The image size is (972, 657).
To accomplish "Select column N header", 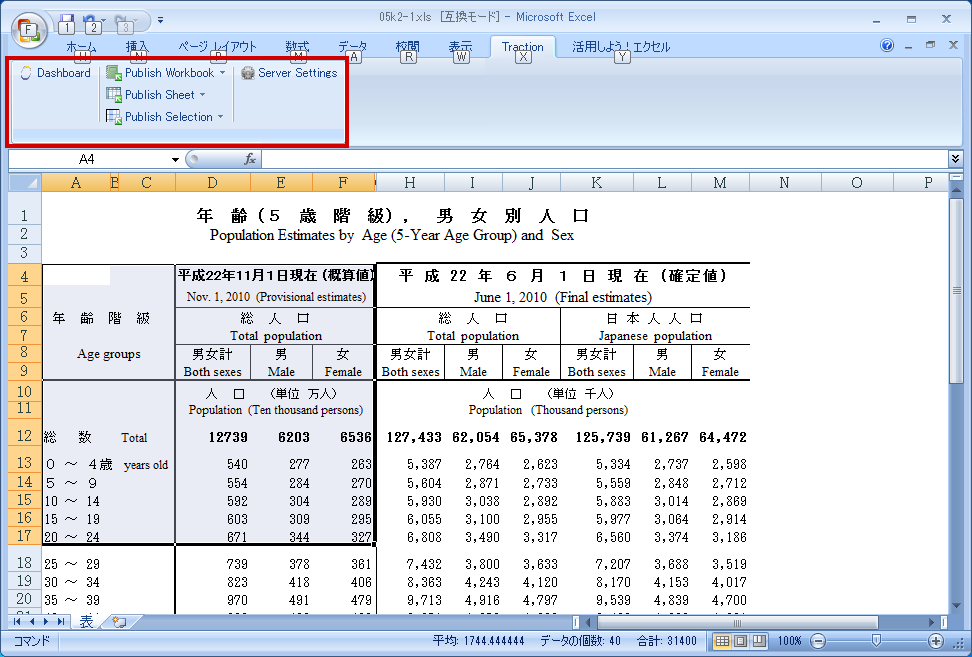I will pos(784,182).
